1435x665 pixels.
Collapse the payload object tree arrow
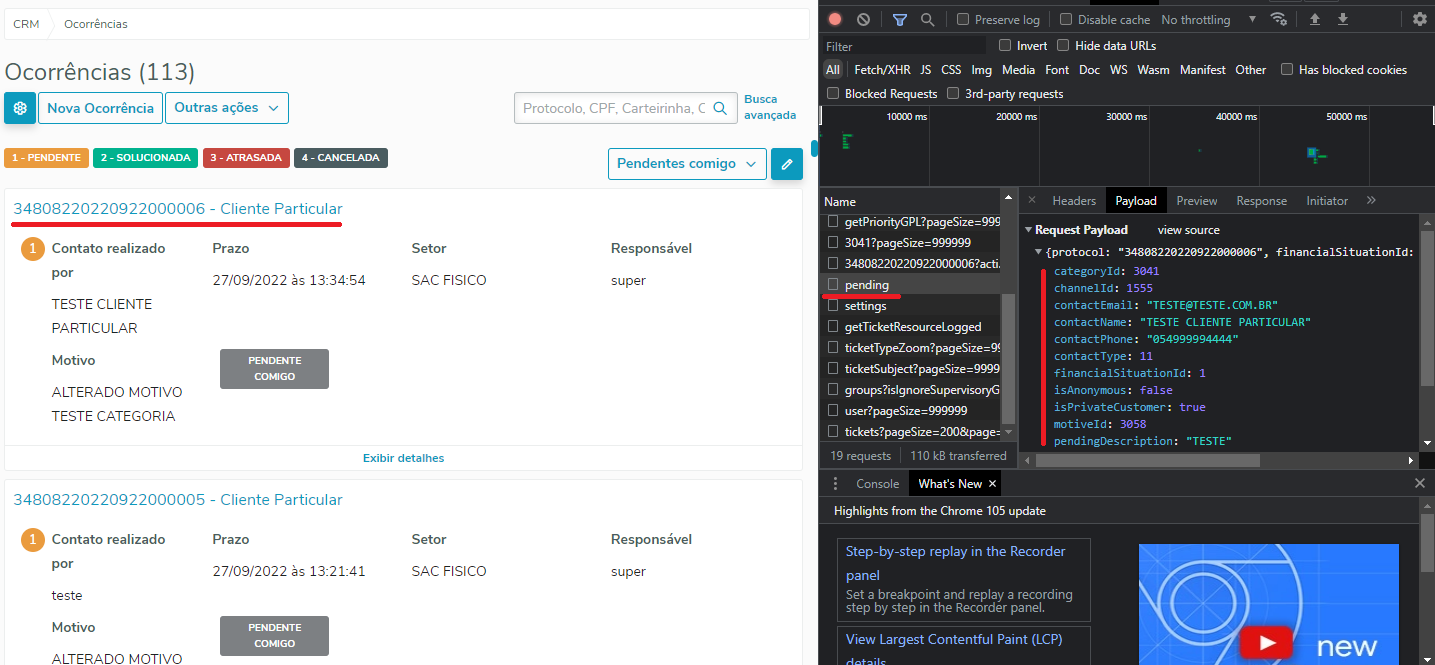point(1038,252)
